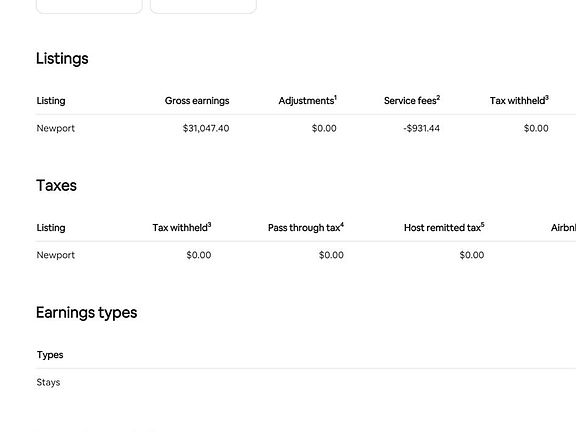The image size is (576, 432).
Task: Click the Earnings types section heading
Action: click(87, 313)
